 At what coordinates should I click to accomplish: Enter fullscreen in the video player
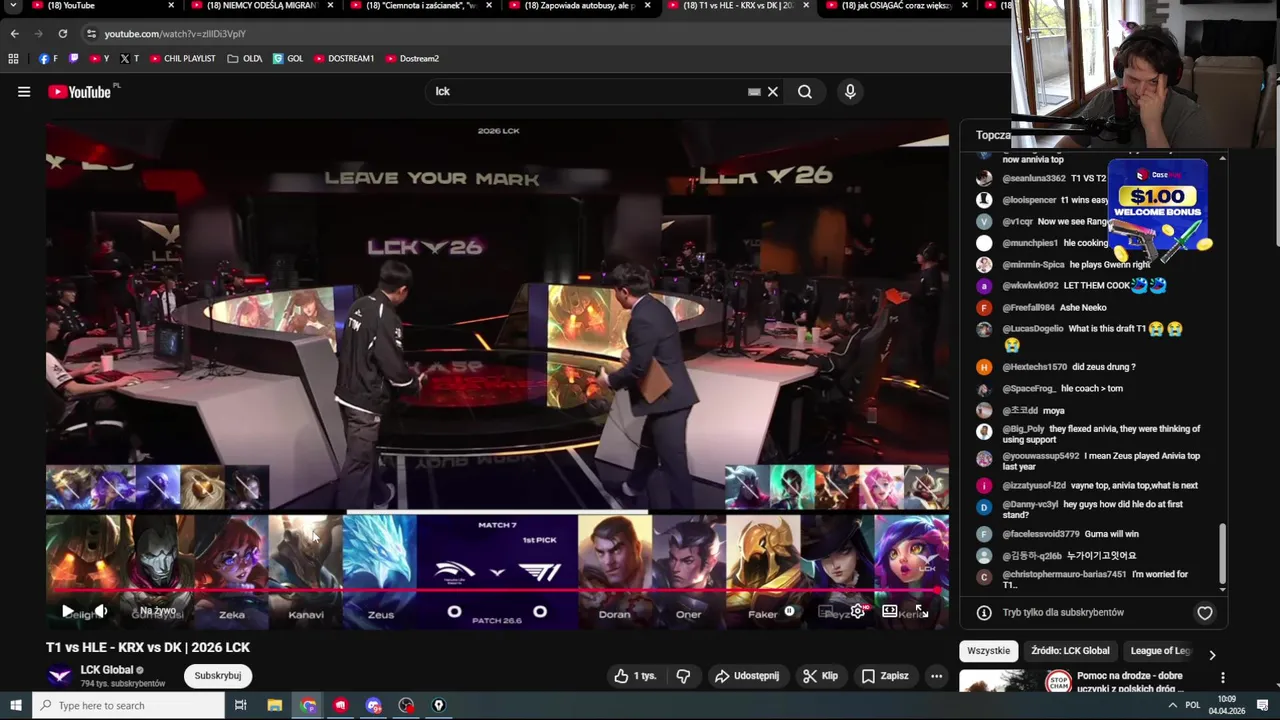[x=921, y=611]
